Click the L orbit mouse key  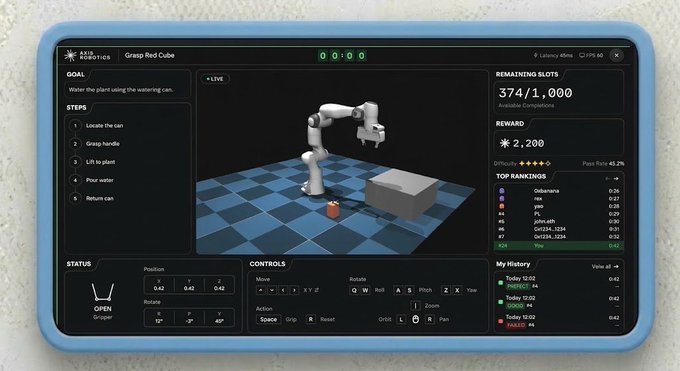(401, 319)
